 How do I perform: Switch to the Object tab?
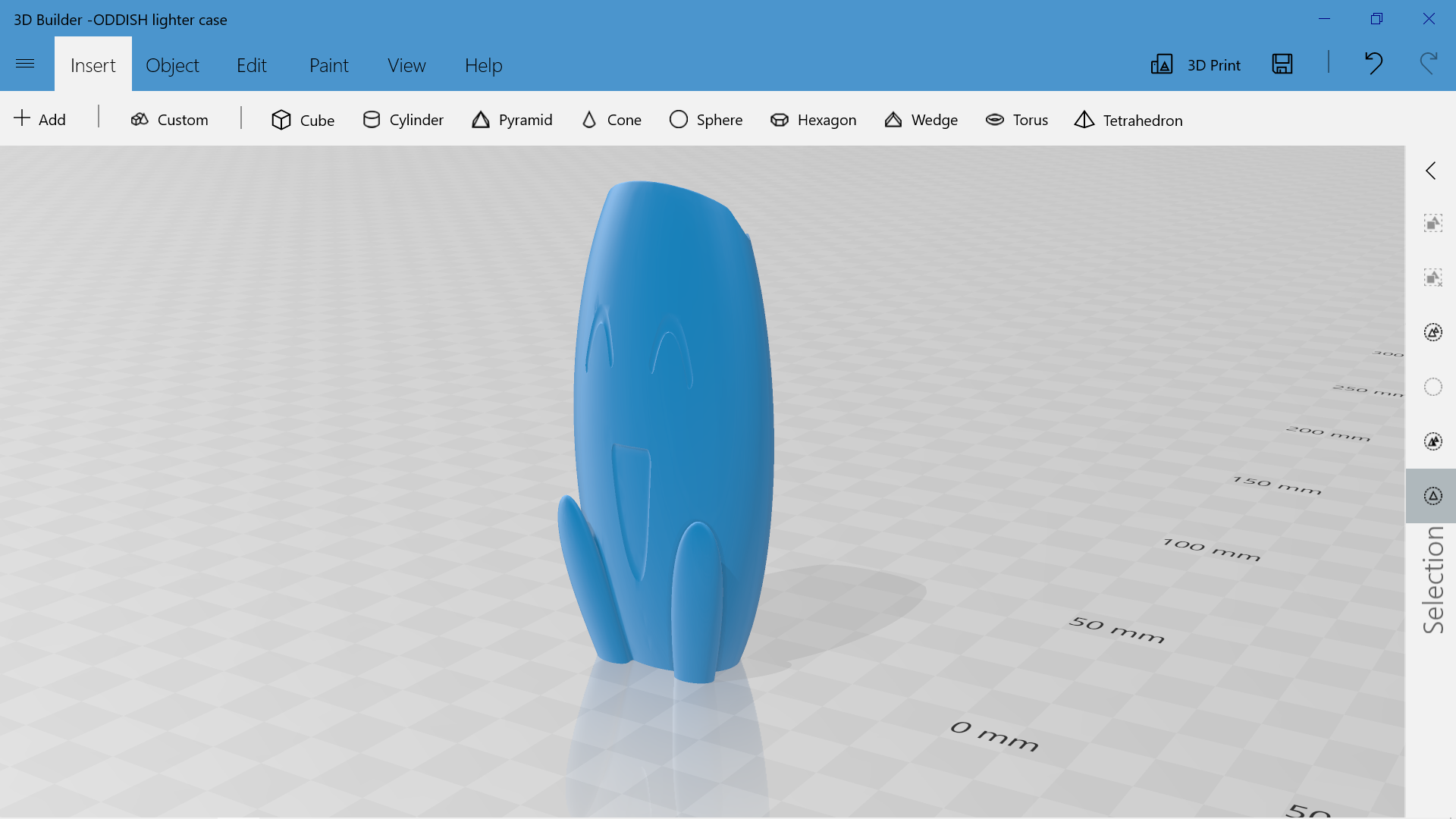[172, 65]
